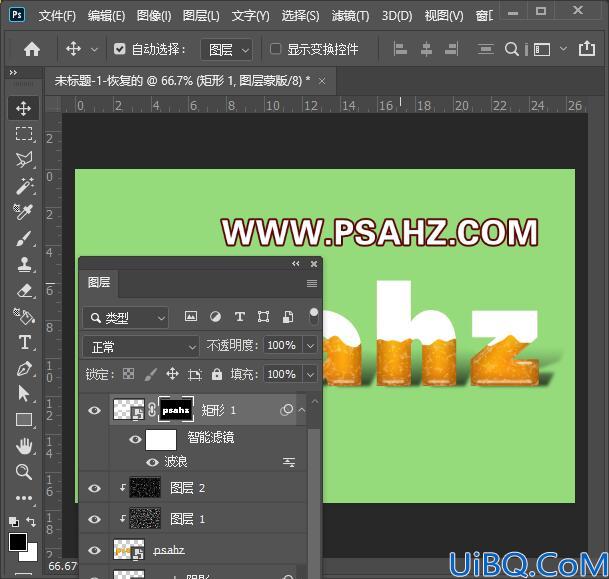Select the Brush tool
The image size is (609, 579).
pos(24,238)
